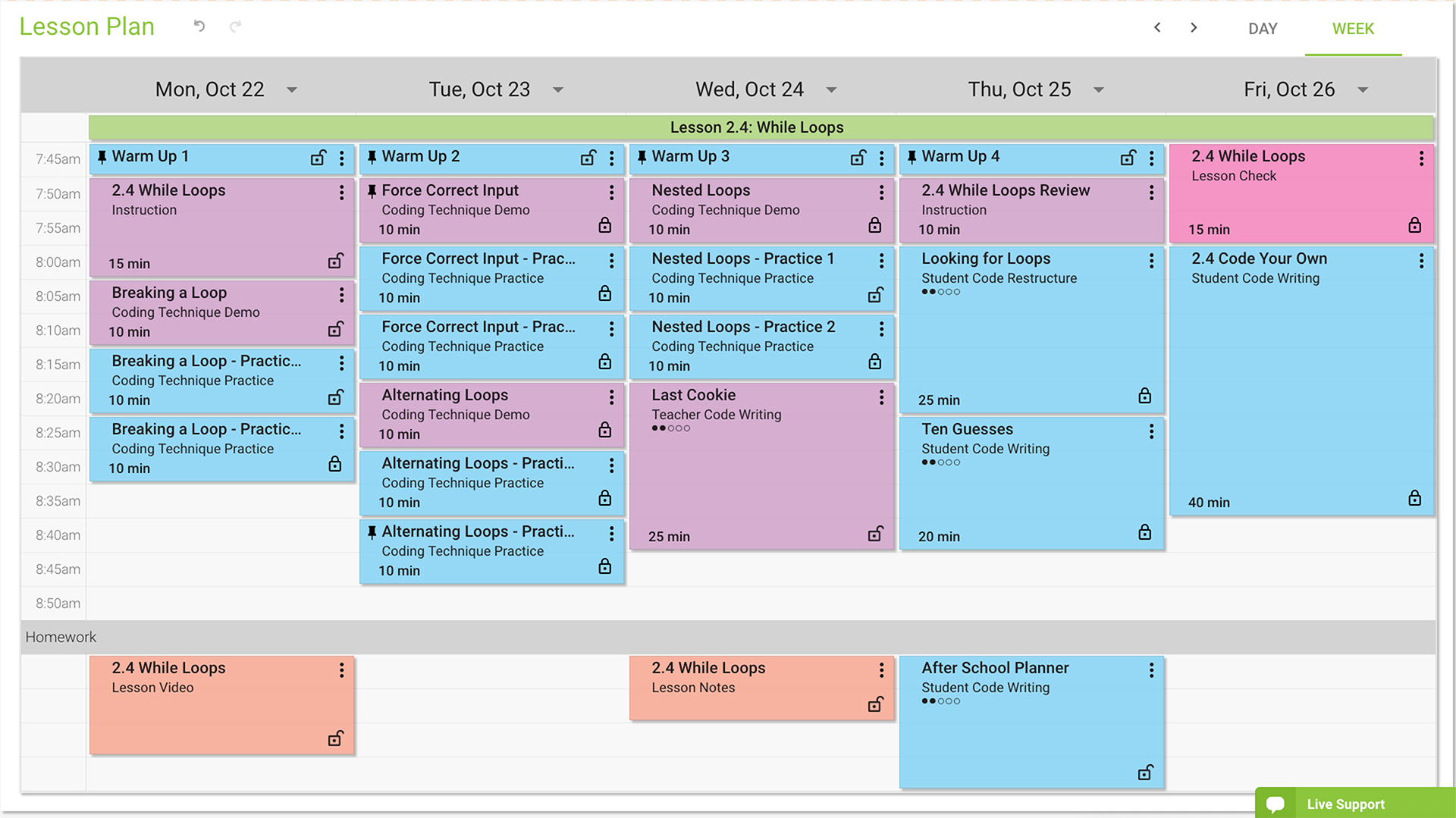
Task: Expand the Mon, Oct 22 dropdown
Action: pyautogui.click(x=292, y=89)
